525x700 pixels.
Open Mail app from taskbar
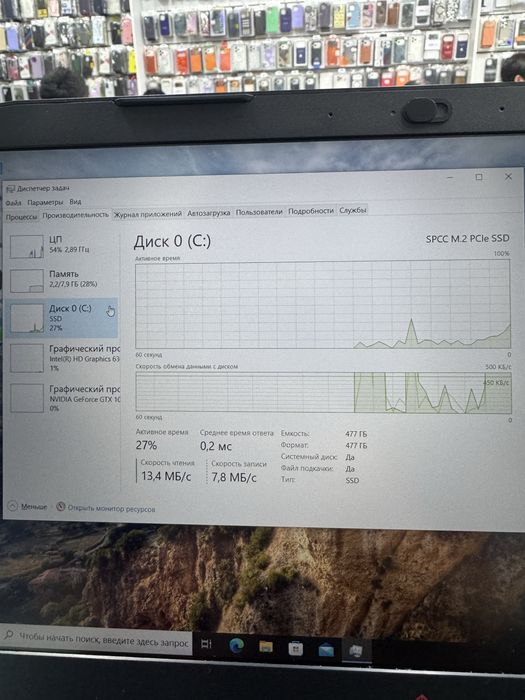click(326, 650)
